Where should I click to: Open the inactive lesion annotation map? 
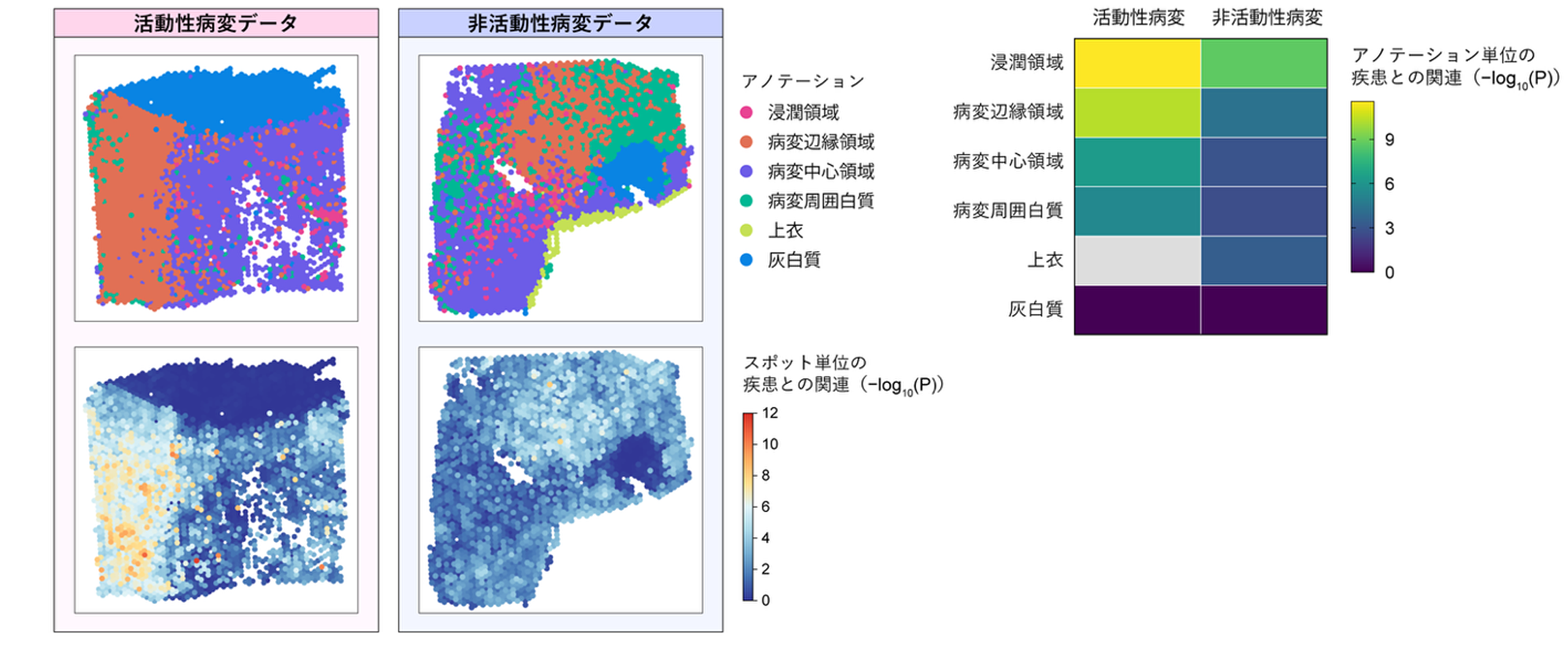561,188
